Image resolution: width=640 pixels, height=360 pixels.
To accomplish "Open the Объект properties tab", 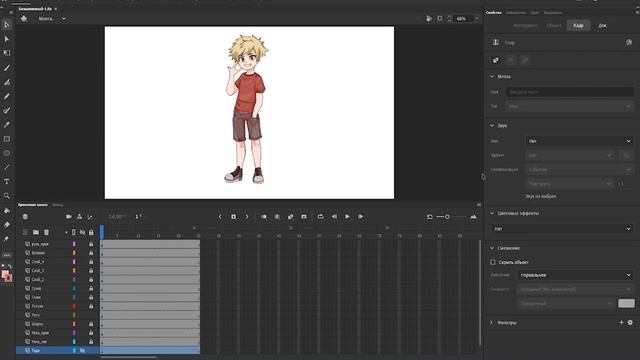I will tap(554, 25).
